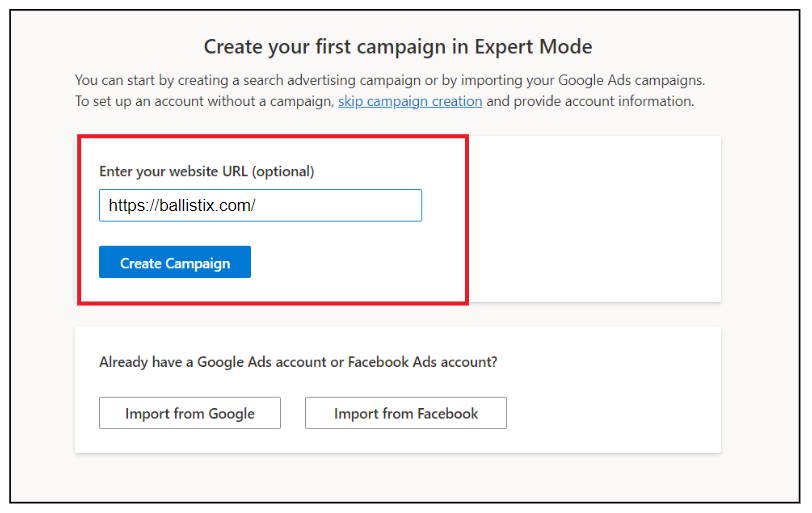The height and width of the screenshot is (513, 812).
Task: Place cursor in the ballistix.com URL text
Action: point(183,206)
